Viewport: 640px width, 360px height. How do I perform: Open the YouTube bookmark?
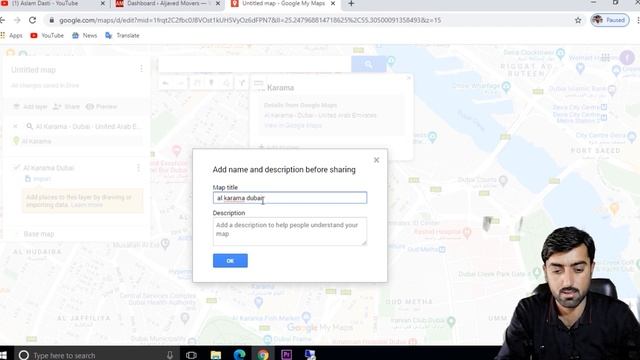(47, 36)
